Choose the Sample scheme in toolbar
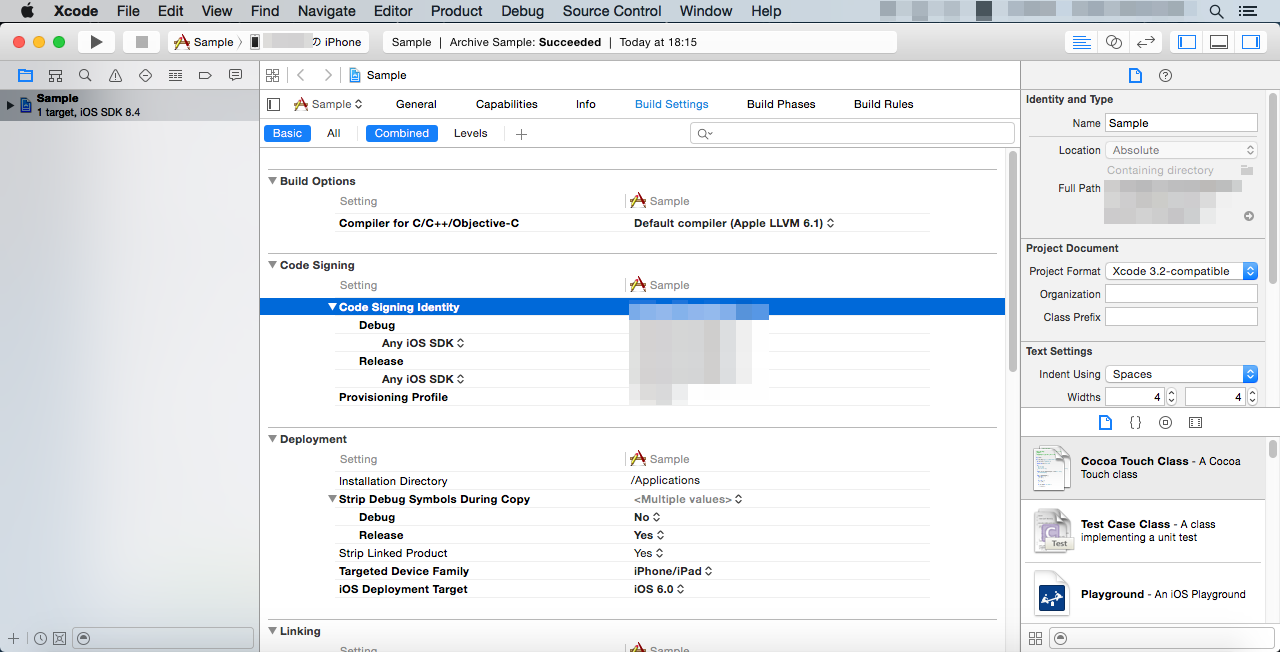This screenshot has width=1280, height=652. click(x=204, y=42)
